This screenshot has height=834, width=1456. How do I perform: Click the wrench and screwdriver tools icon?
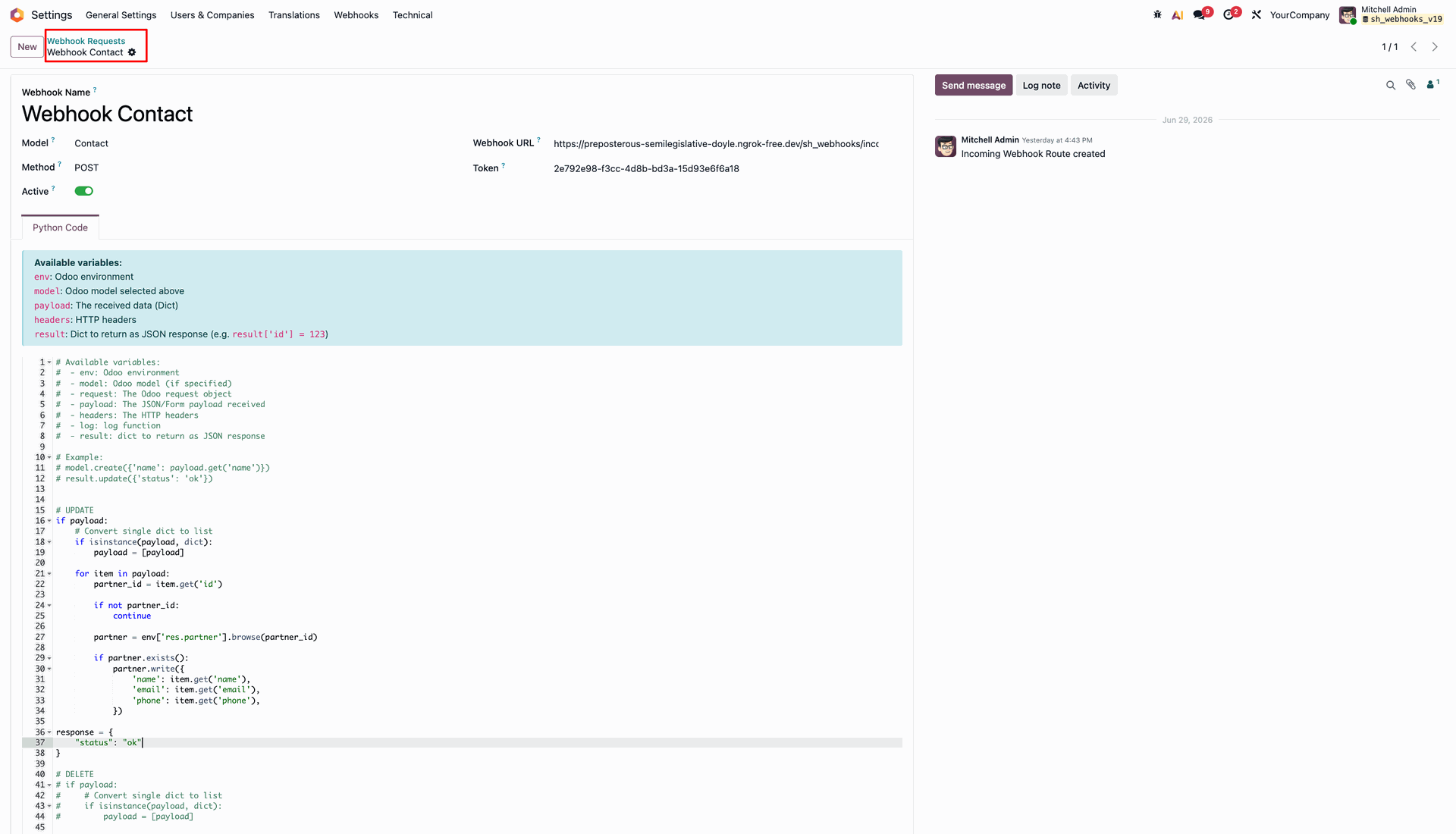(x=1257, y=14)
